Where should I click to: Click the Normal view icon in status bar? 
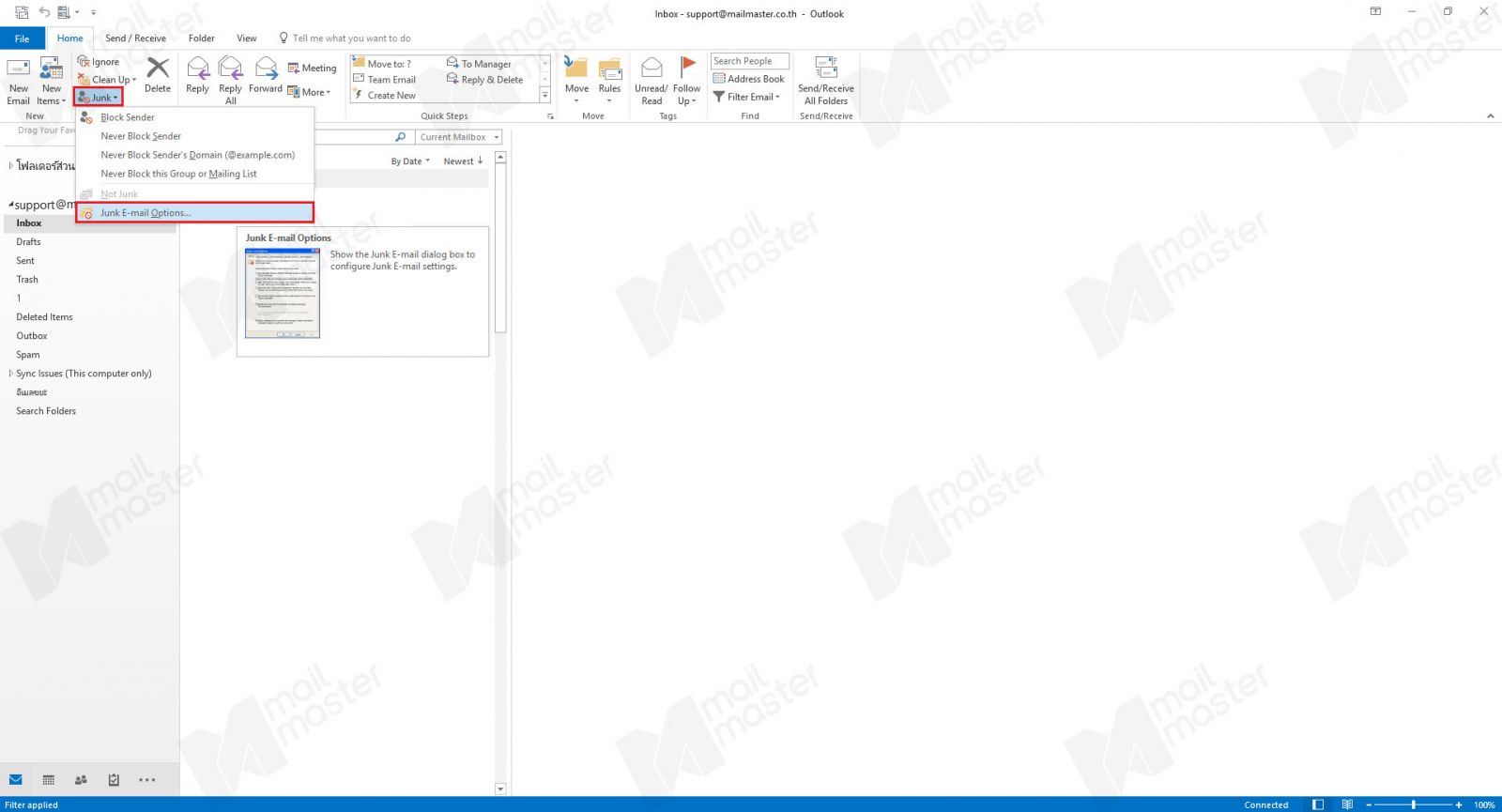(x=1318, y=804)
